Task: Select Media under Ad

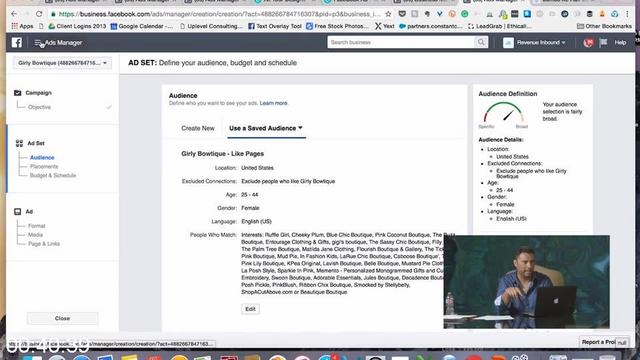Action: [35, 235]
